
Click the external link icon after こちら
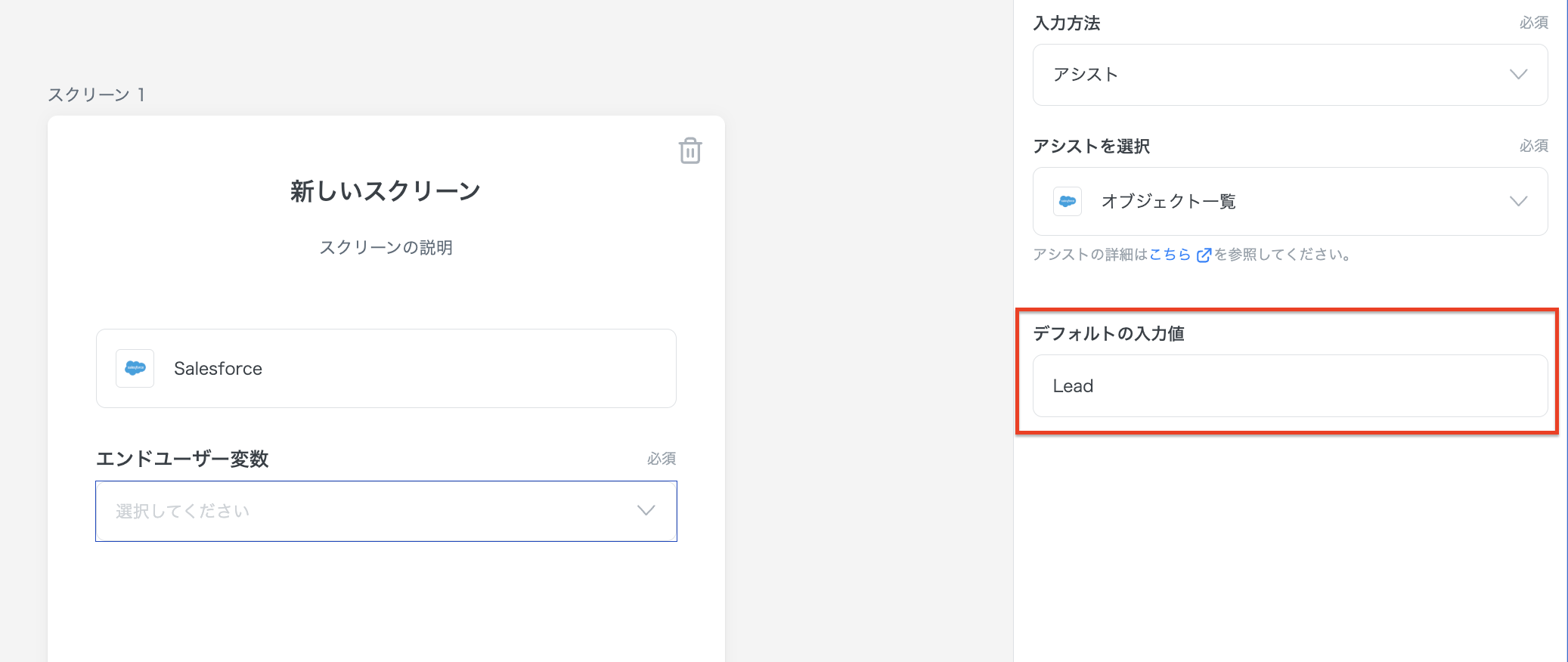coord(1204,255)
